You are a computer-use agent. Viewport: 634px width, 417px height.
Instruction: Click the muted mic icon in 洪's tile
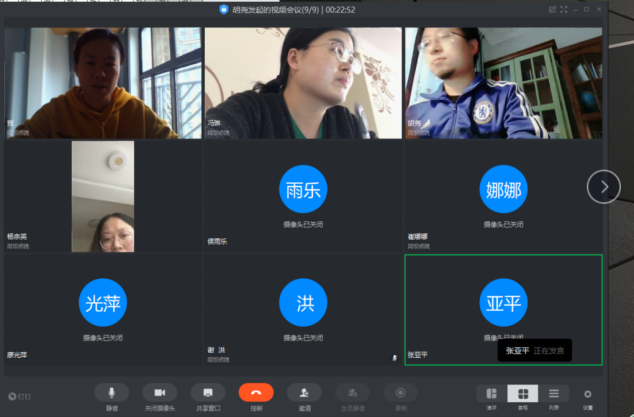pyautogui.click(x=394, y=356)
